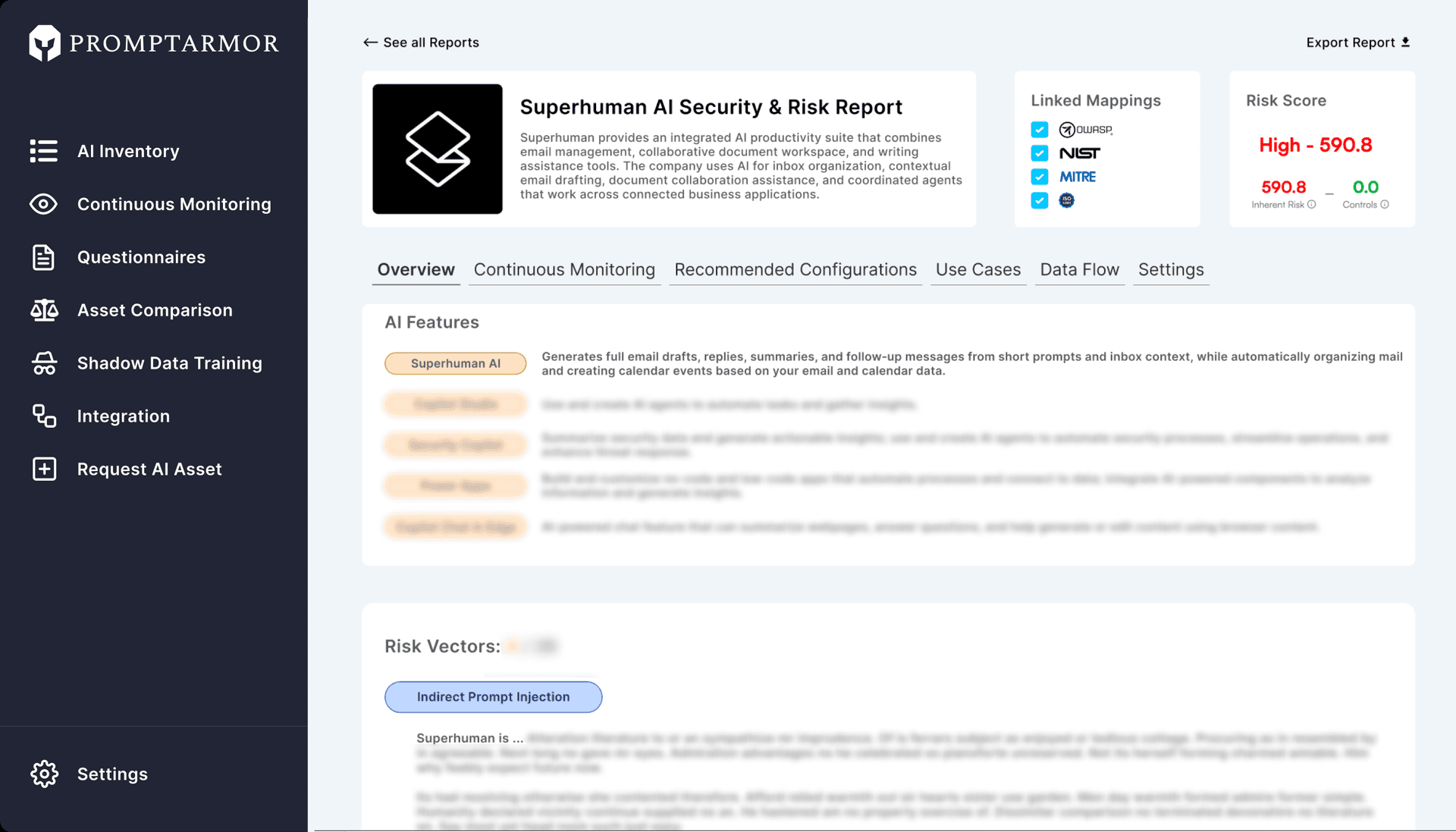Go to Integration in the sidebar
This screenshot has height=832, width=1456.
[x=124, y=416]
